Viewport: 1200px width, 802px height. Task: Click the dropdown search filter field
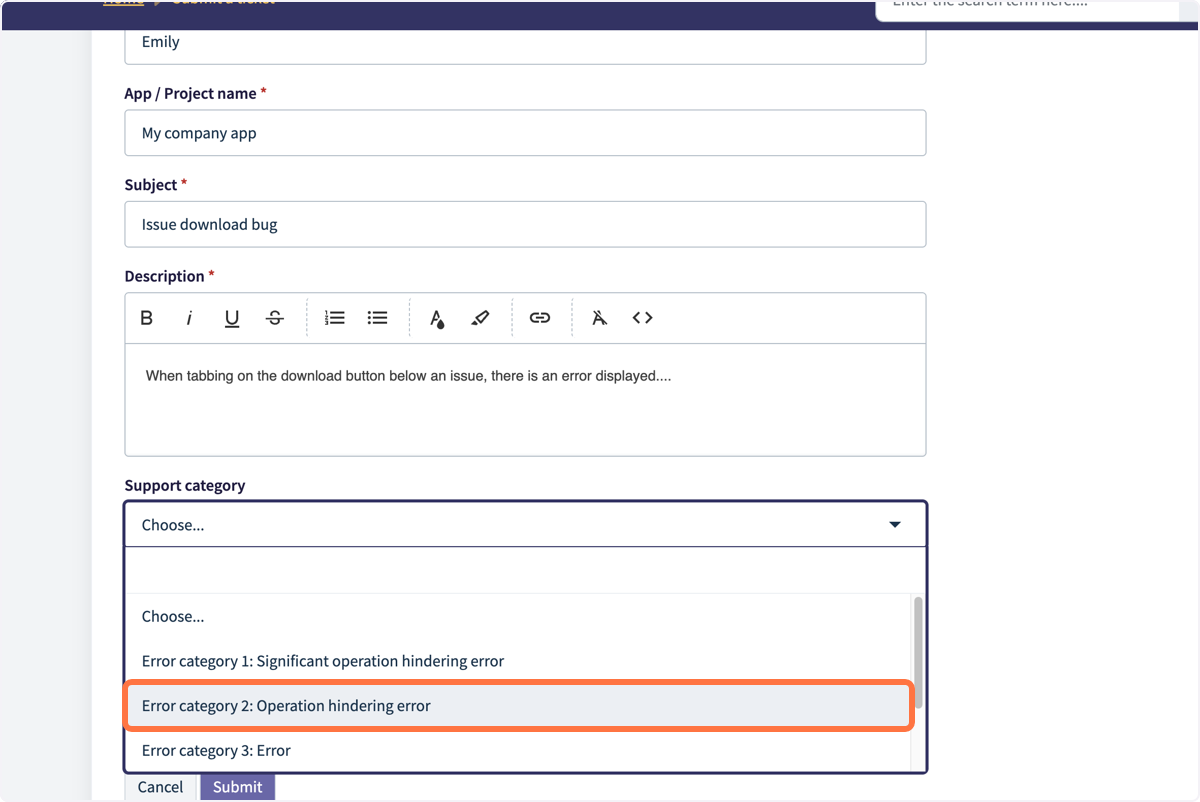(x=525, y=570)
